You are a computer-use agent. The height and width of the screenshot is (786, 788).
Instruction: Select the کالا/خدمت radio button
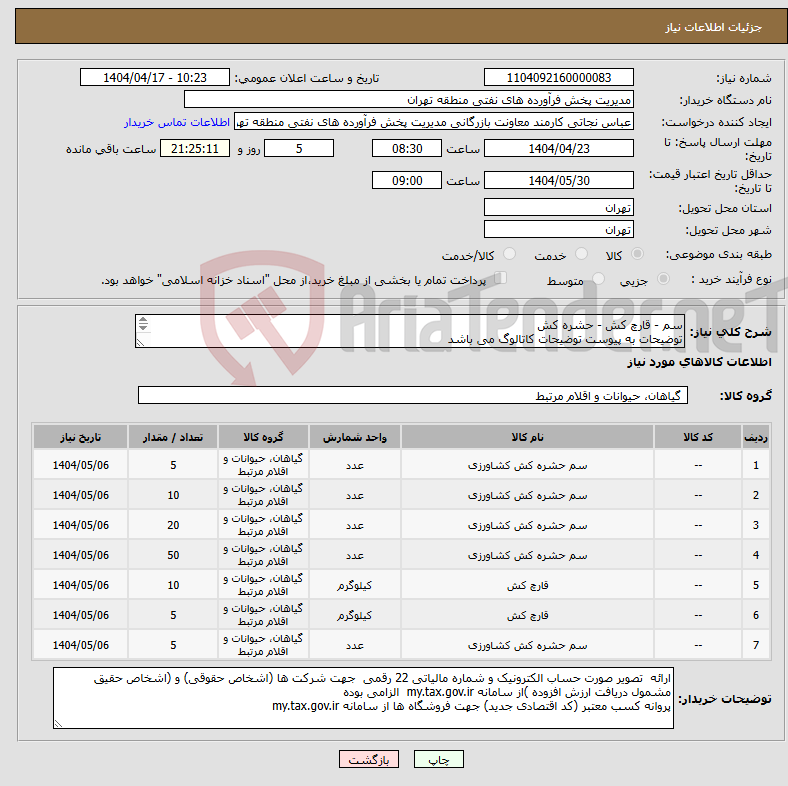tap(510, 254)
